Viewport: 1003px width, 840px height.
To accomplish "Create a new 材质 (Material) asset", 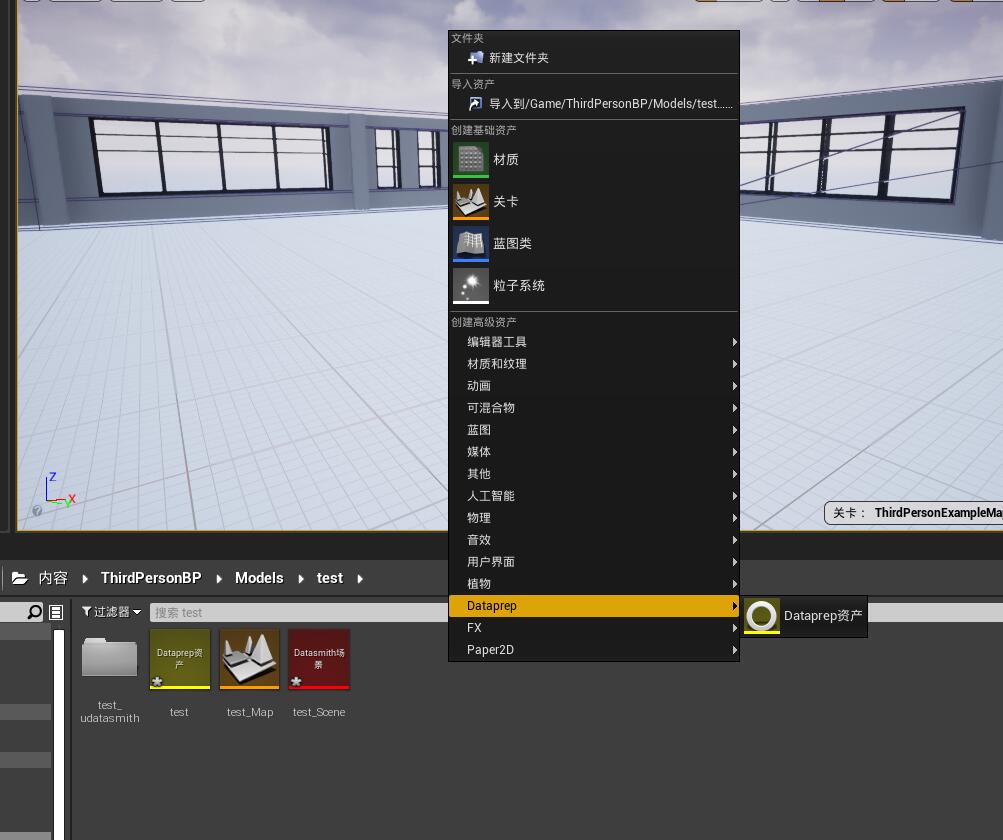I will click(x=505, y=159).
